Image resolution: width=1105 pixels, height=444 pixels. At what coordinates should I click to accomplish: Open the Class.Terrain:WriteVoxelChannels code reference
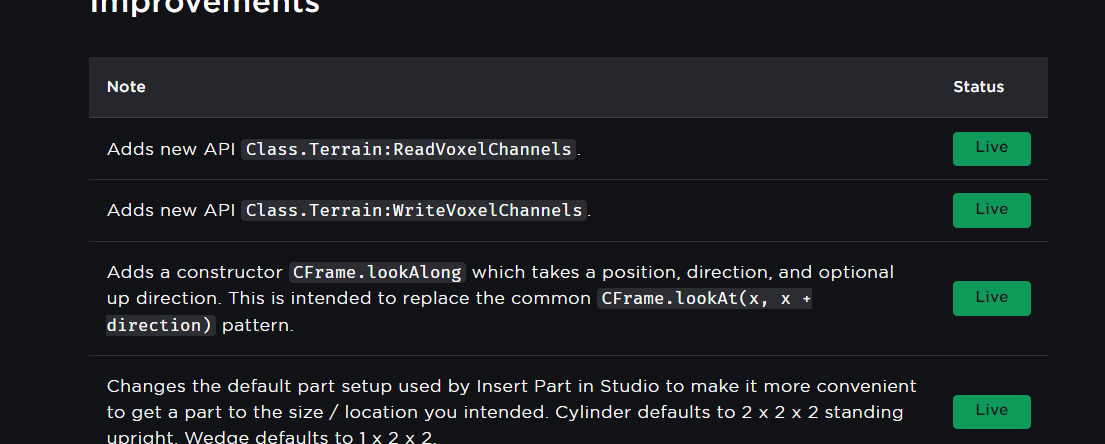coord(413,210)
